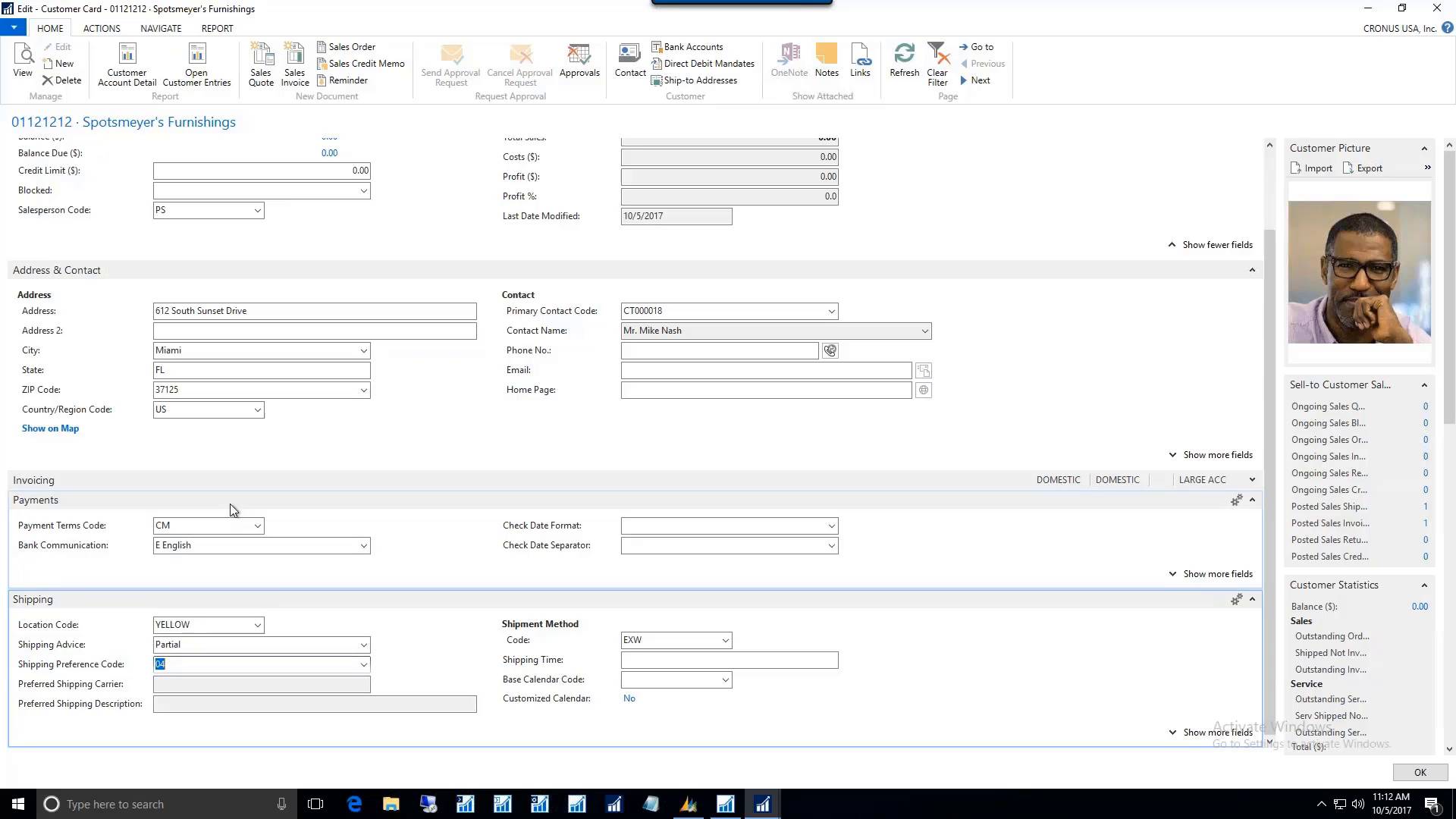This screenshot has height=819, width=1456.
Task: Open the Salesperson Code dropdown
Action: click(x=257, y=210)
